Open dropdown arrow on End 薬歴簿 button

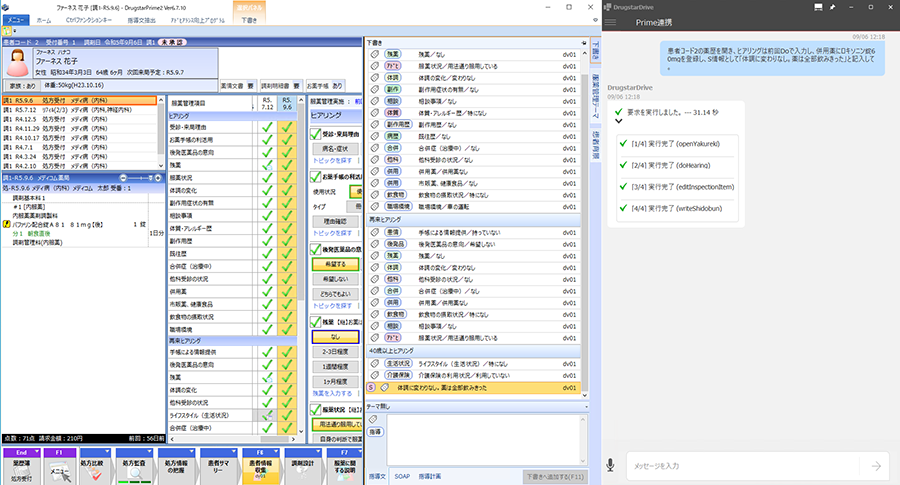(x=37, y=452)
